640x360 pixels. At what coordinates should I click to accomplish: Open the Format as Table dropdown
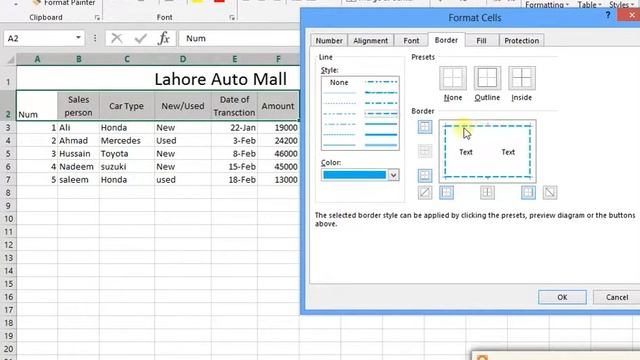(x=590, y=4)
